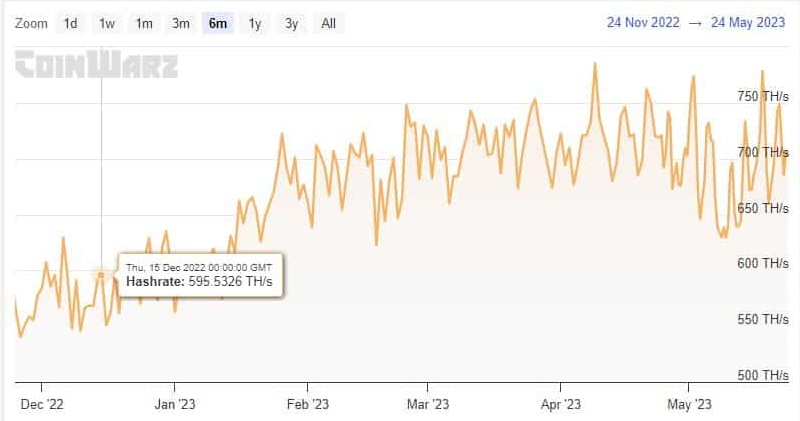Select the 1d zoom range

pos(70,23)
